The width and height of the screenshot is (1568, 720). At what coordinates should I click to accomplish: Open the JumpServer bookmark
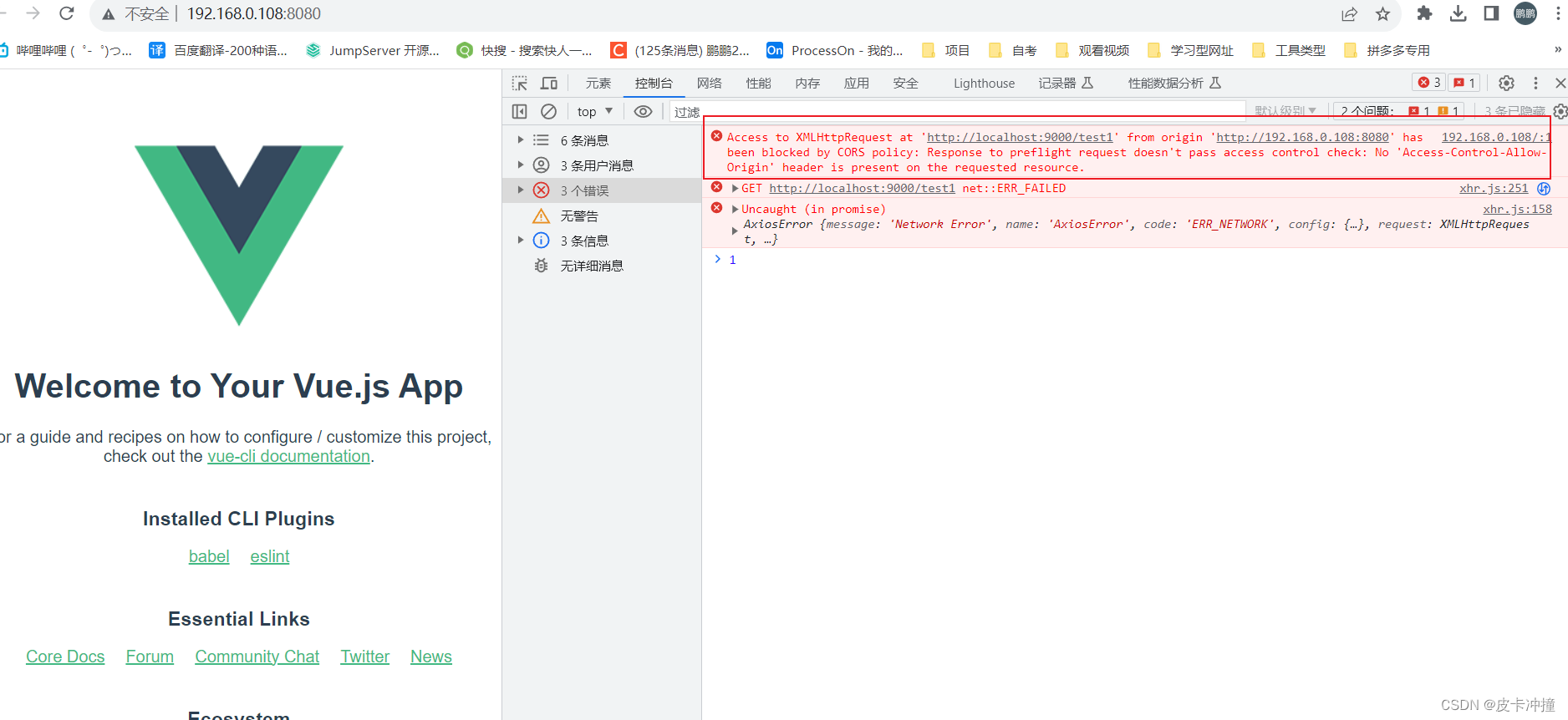[373, 50]
